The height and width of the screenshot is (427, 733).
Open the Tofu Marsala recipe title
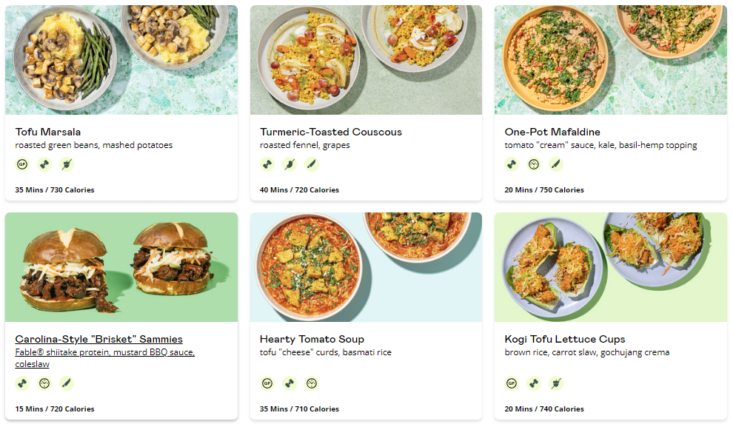click(x=48, y=131)
